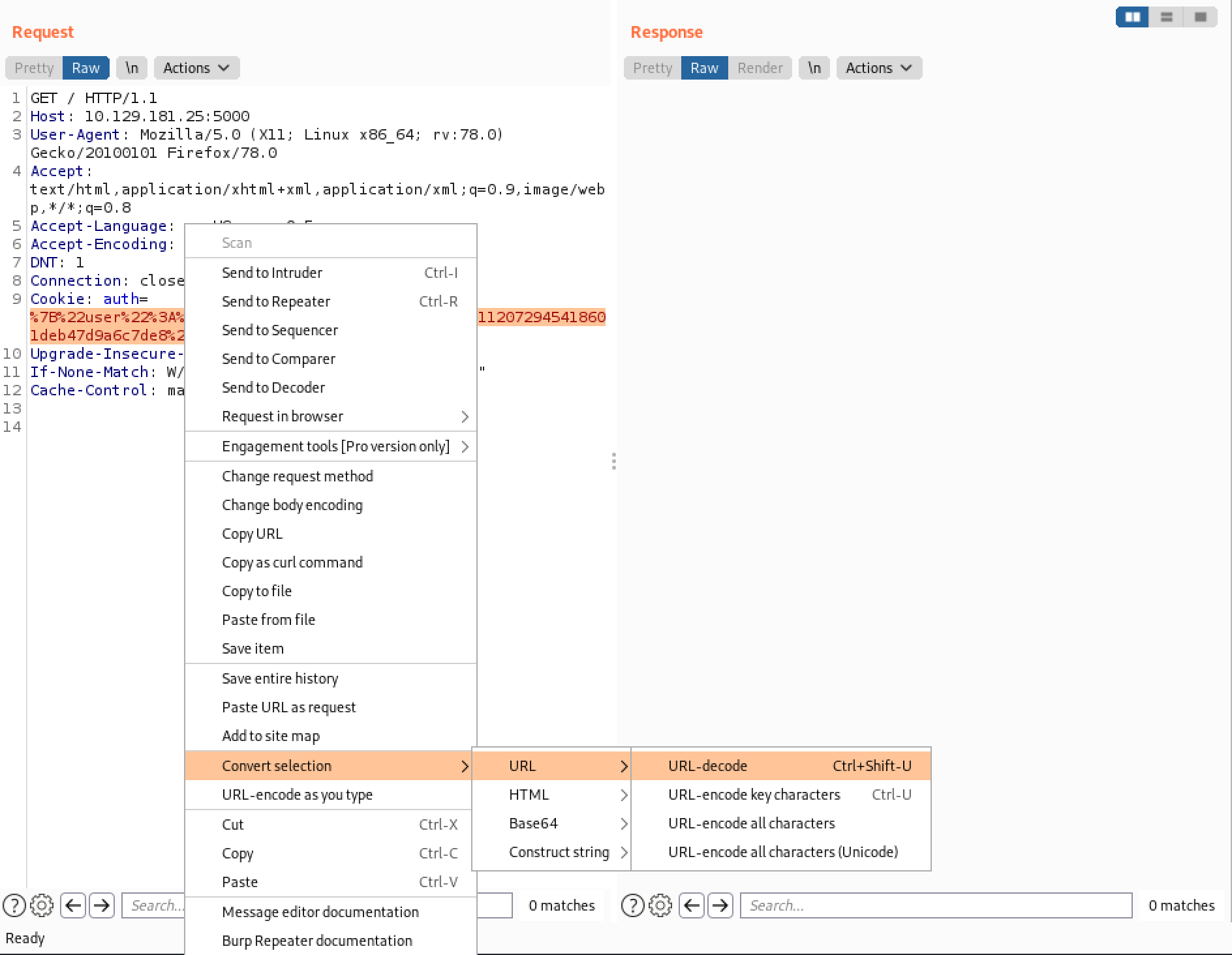Open Response pane search settings gear
Screen dimensions: 1232x955
[x=660, y=905]
